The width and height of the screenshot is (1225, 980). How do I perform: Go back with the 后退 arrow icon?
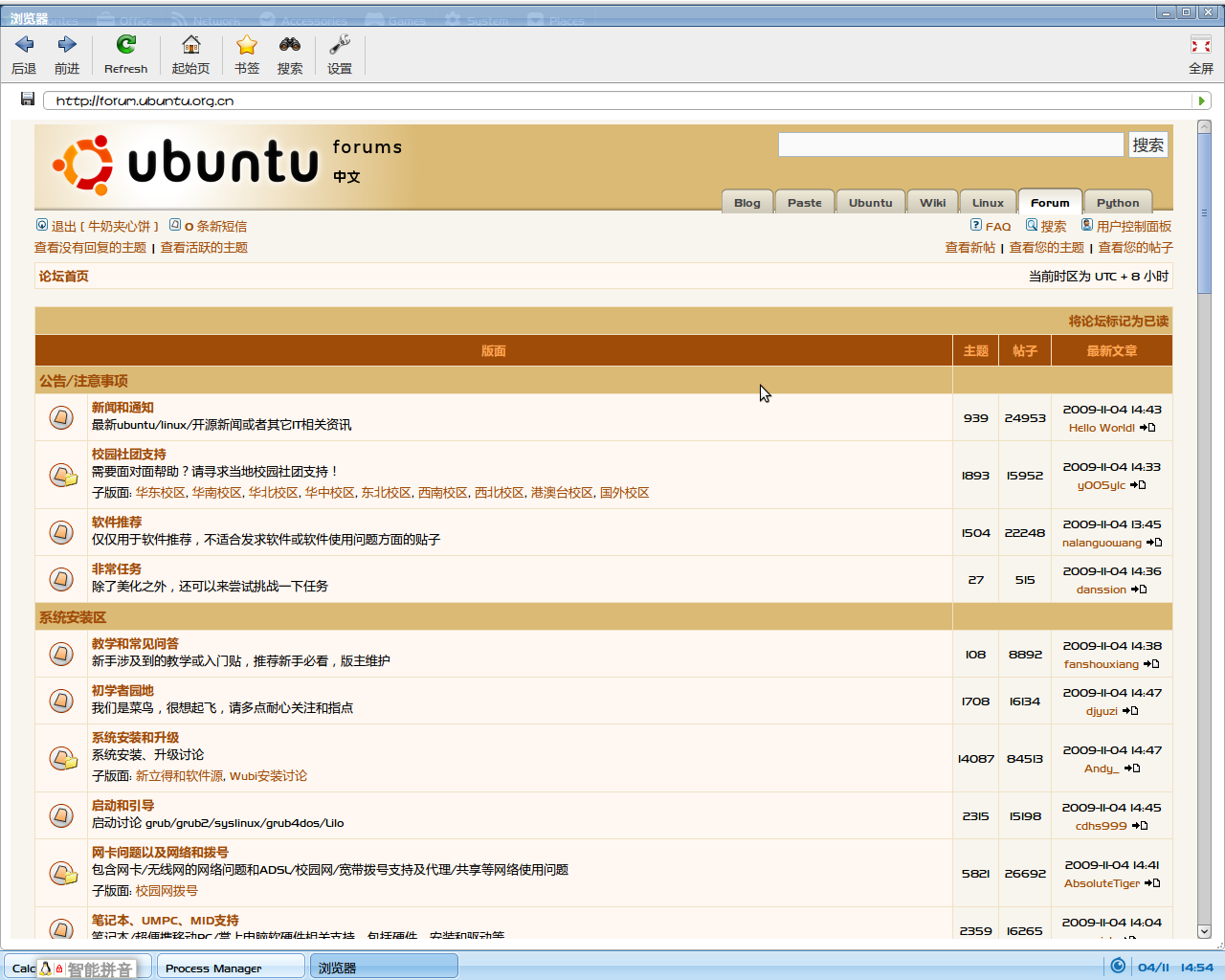point(24,44)
